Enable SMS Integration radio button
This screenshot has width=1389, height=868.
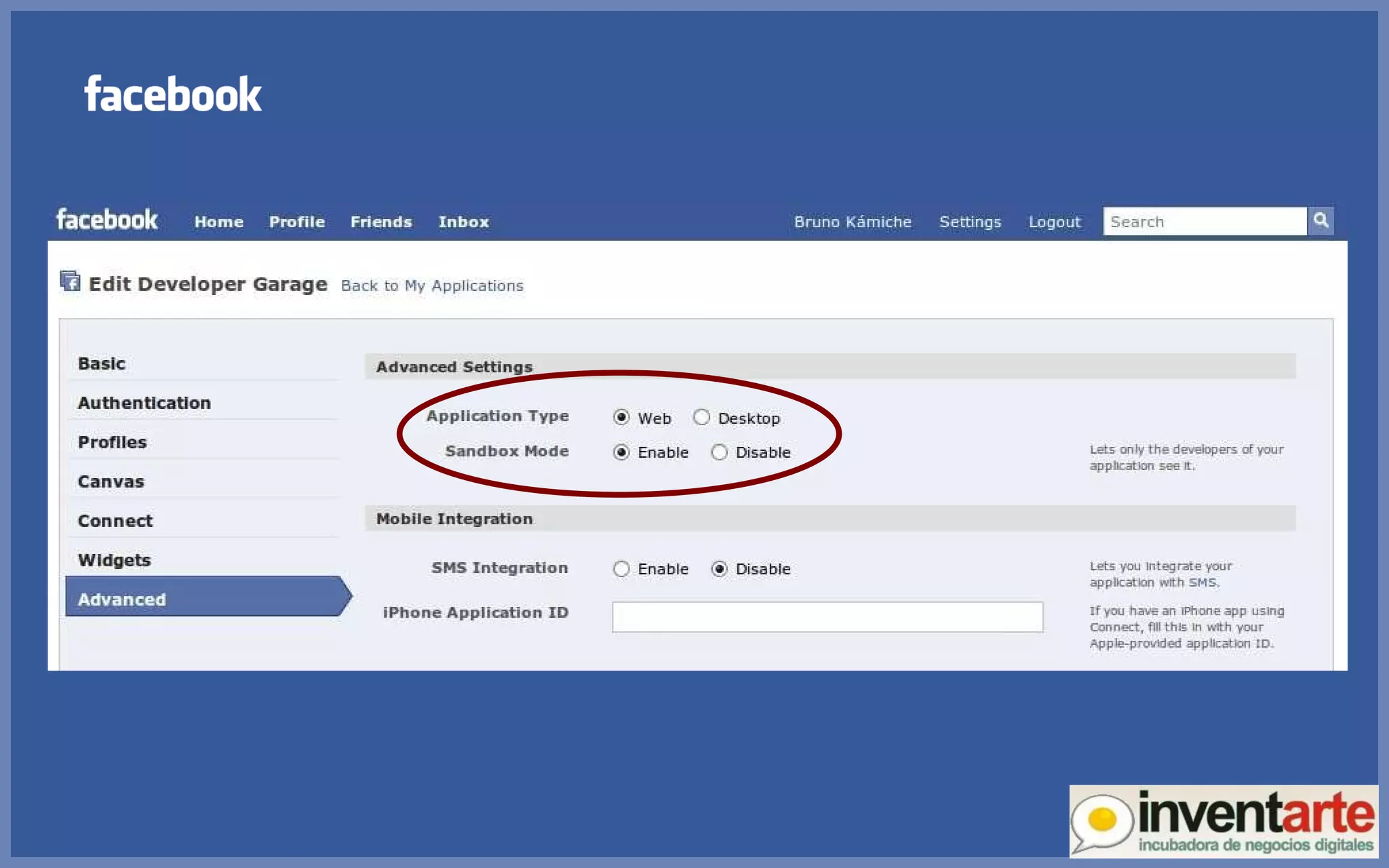tap(621, 569)
